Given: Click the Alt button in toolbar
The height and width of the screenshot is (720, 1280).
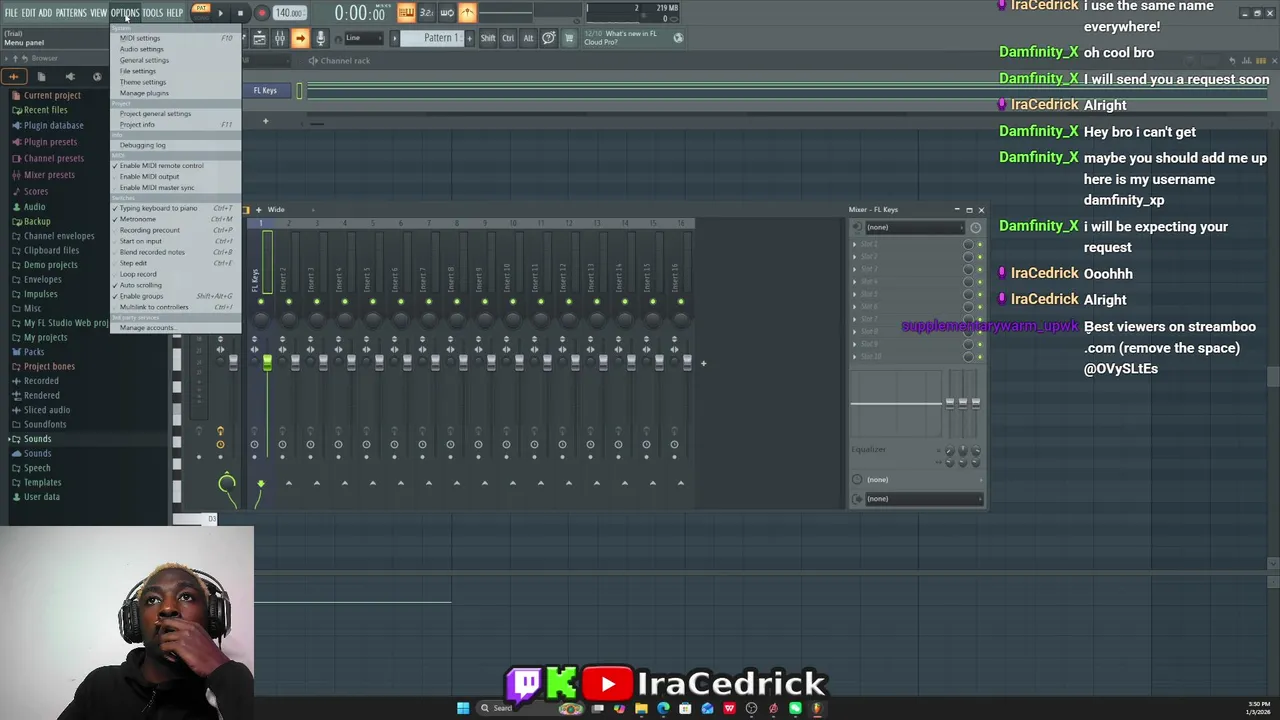Looking at the screenshot, I should point(528,38).
